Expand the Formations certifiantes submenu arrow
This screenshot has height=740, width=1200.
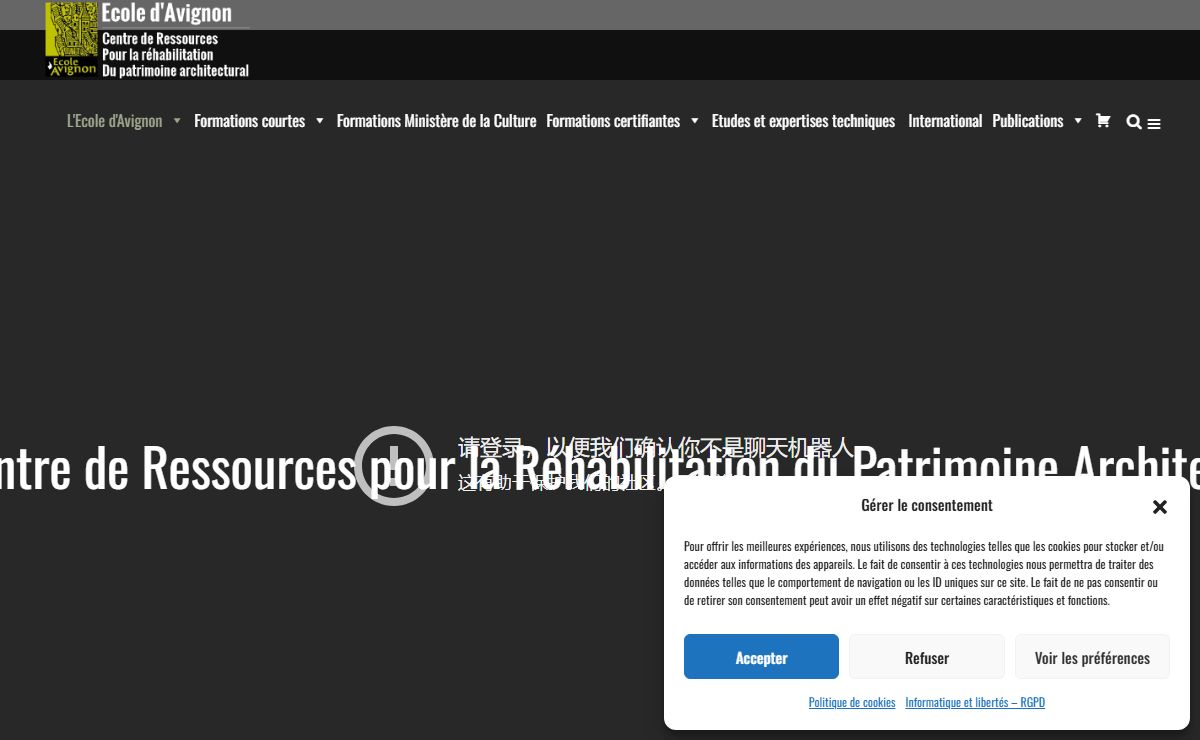pos(695,121)
